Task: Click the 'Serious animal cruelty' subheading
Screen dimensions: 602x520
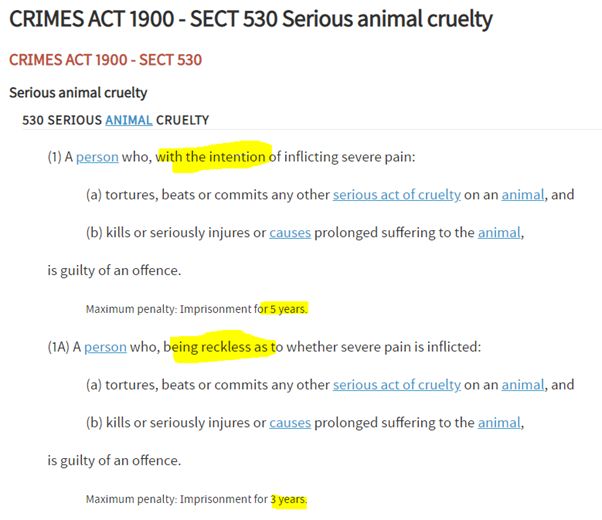Action: click(x=78, y=93)
